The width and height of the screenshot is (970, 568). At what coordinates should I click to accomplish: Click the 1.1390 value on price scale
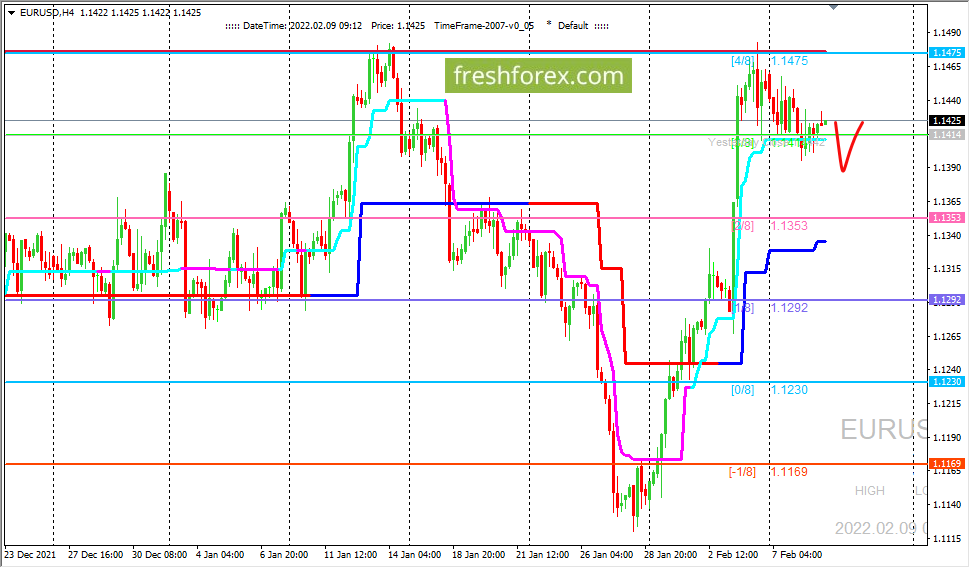click(x=946, y=168)
